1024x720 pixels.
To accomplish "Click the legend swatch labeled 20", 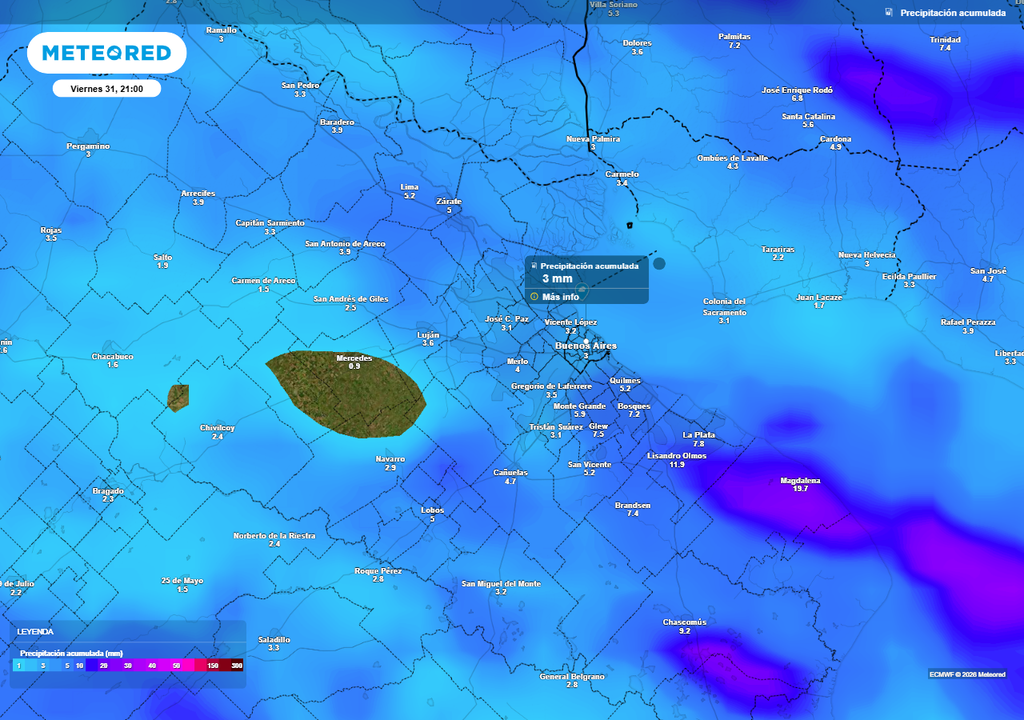I will [x=104, y=666].
